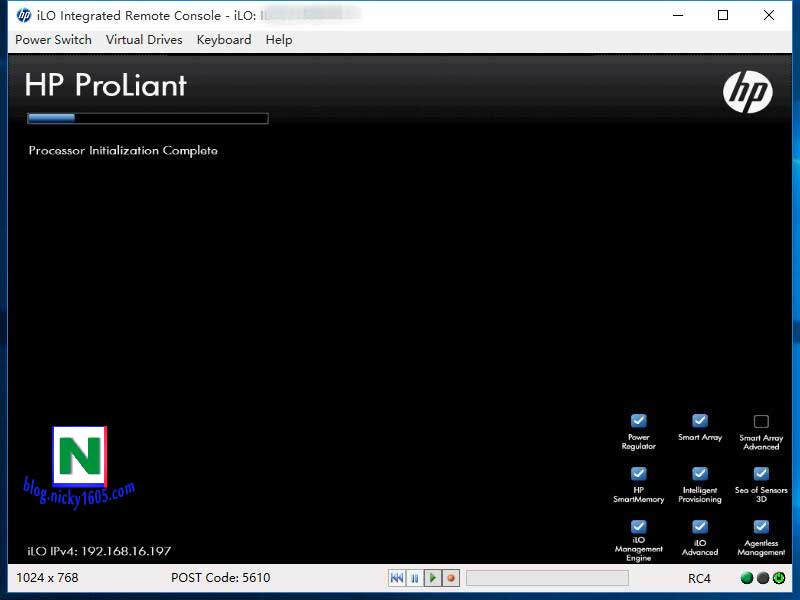Viewport: 800px width, 600px height.
Task: Click the pause playback button
Action: click(x=414, y=578)
